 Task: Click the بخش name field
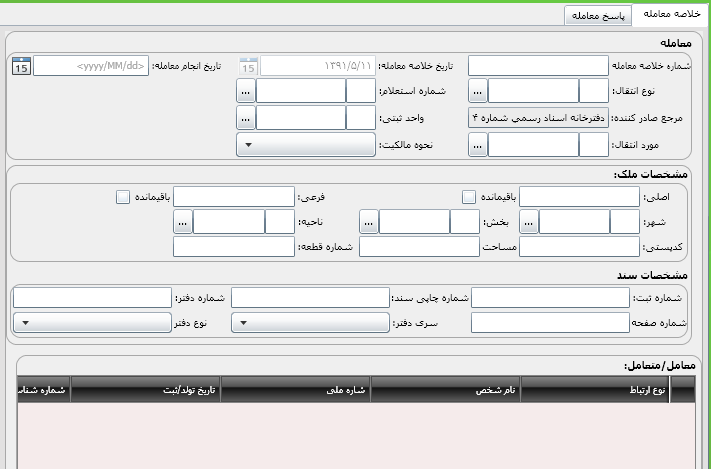414,222
